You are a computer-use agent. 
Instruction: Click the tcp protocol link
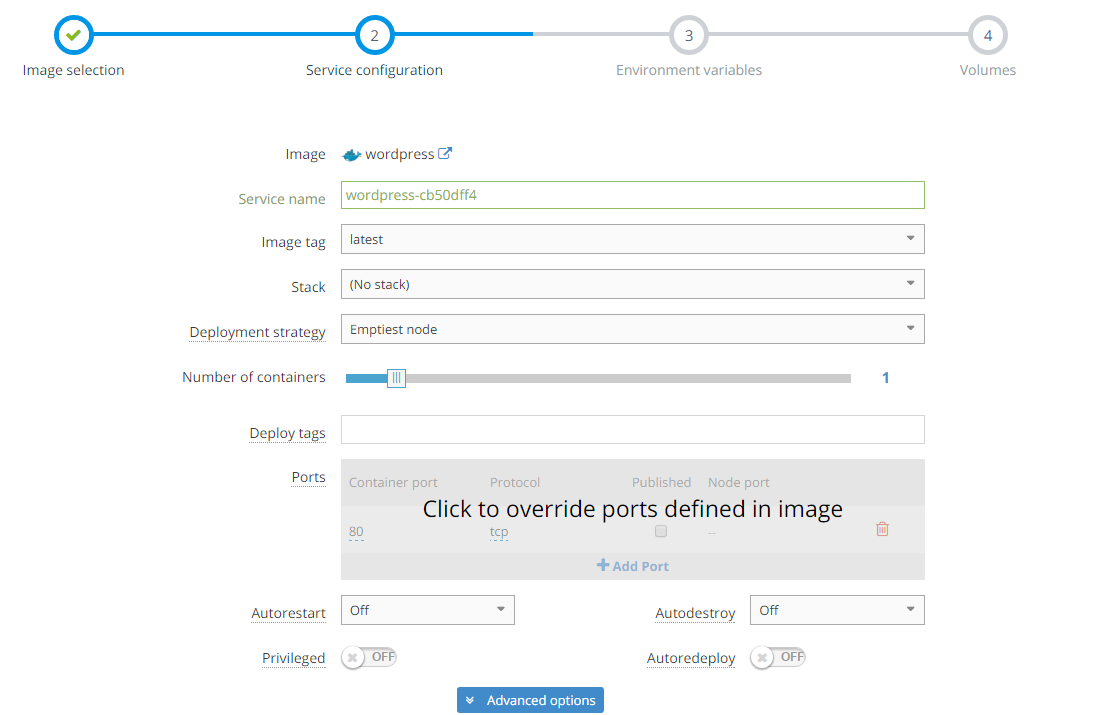coord(499,532)
